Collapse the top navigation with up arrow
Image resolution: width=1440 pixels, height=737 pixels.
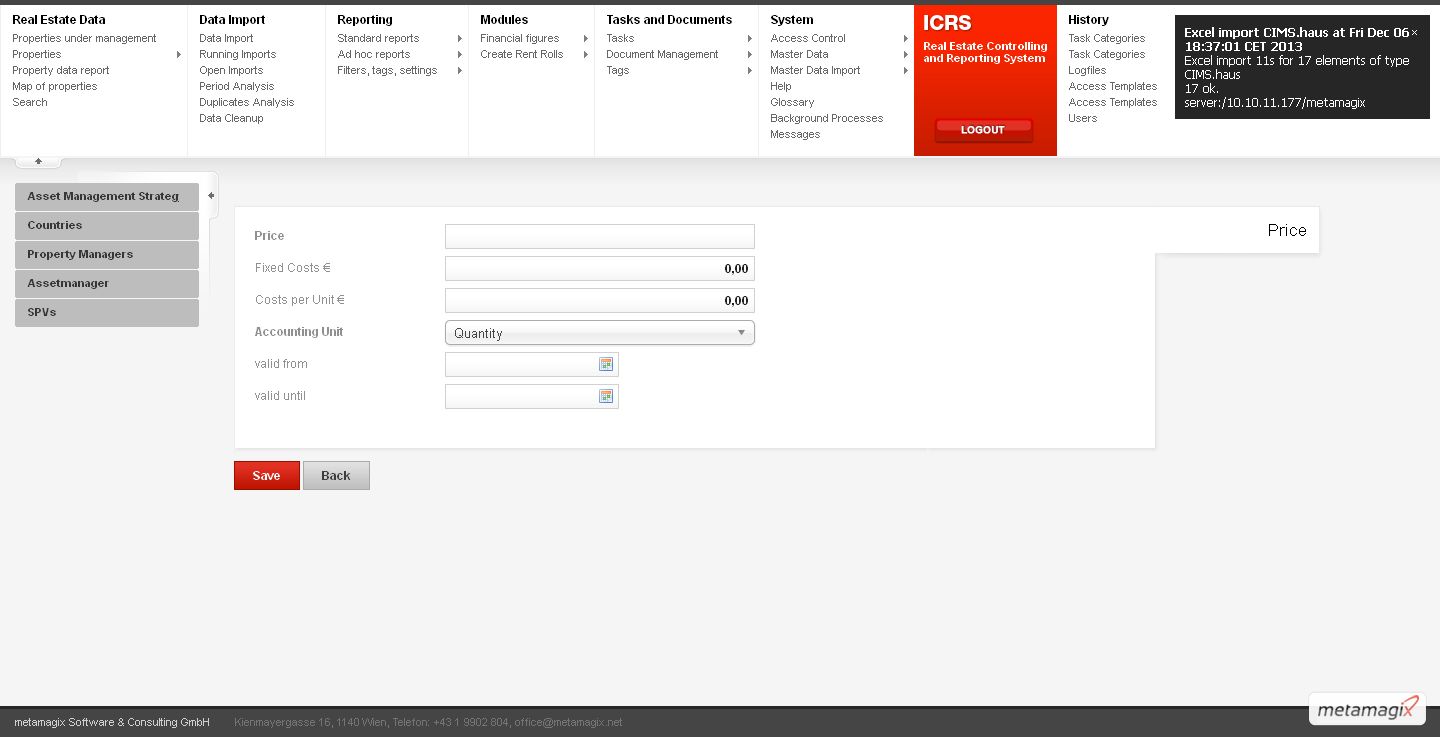point(38,161)
